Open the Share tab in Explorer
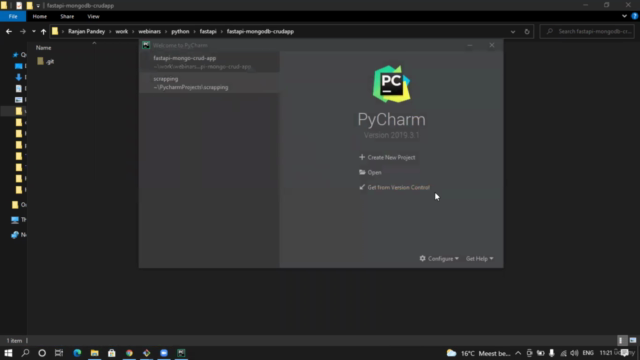This screenshot has width=640, height=360. pos(67,16)
